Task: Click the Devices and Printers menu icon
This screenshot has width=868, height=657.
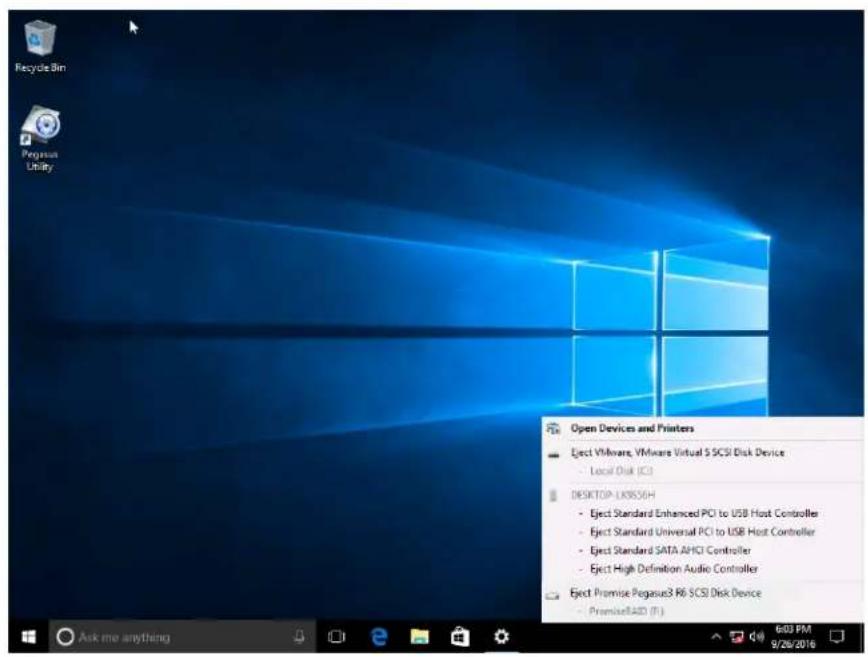Action: [x=553, y=428]
